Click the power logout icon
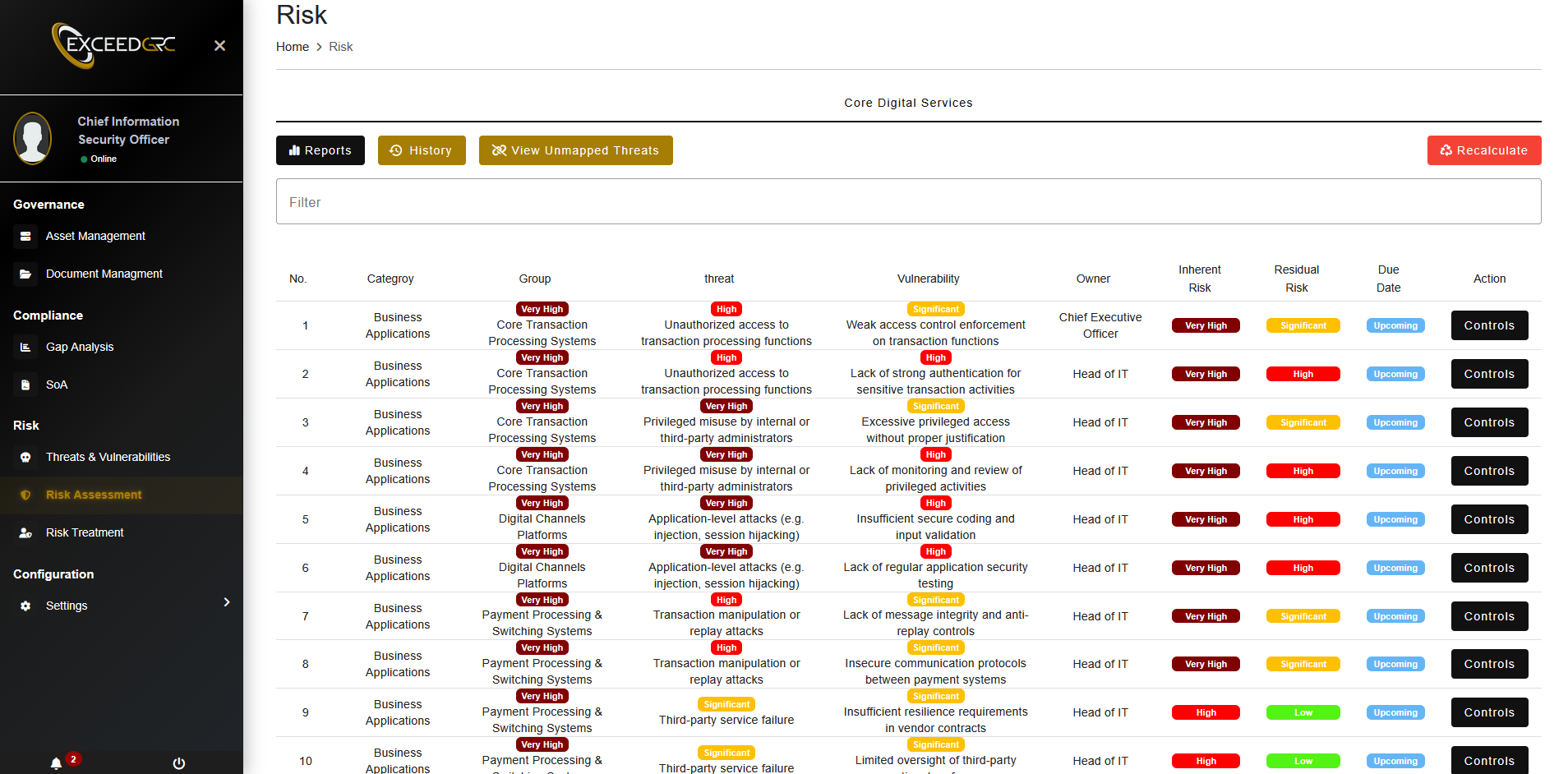Viewport: 1568px width, 774px height. [x=178, y=763]
